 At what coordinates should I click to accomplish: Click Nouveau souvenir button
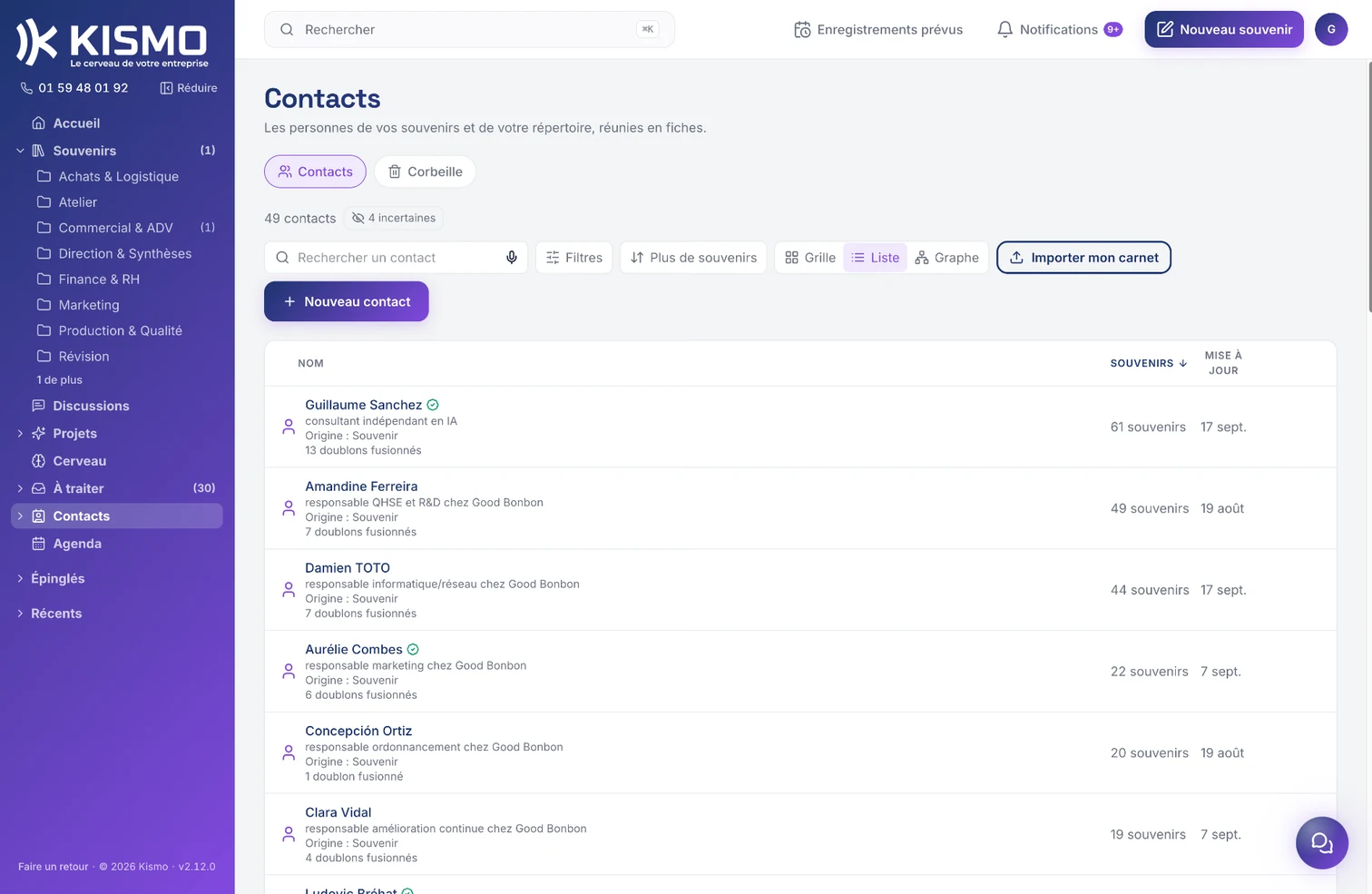[1224, 29]
